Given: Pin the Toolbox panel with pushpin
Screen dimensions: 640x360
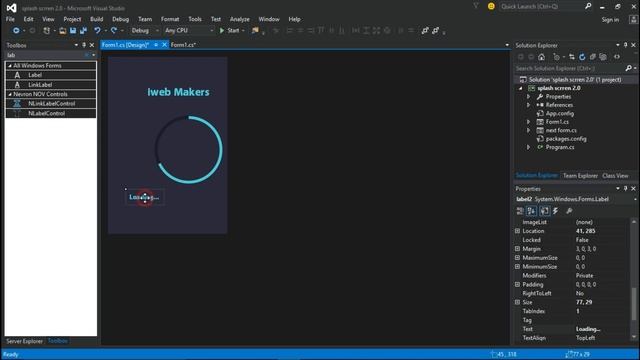Looking at the screenshot, I should click(x=84, y=45).
